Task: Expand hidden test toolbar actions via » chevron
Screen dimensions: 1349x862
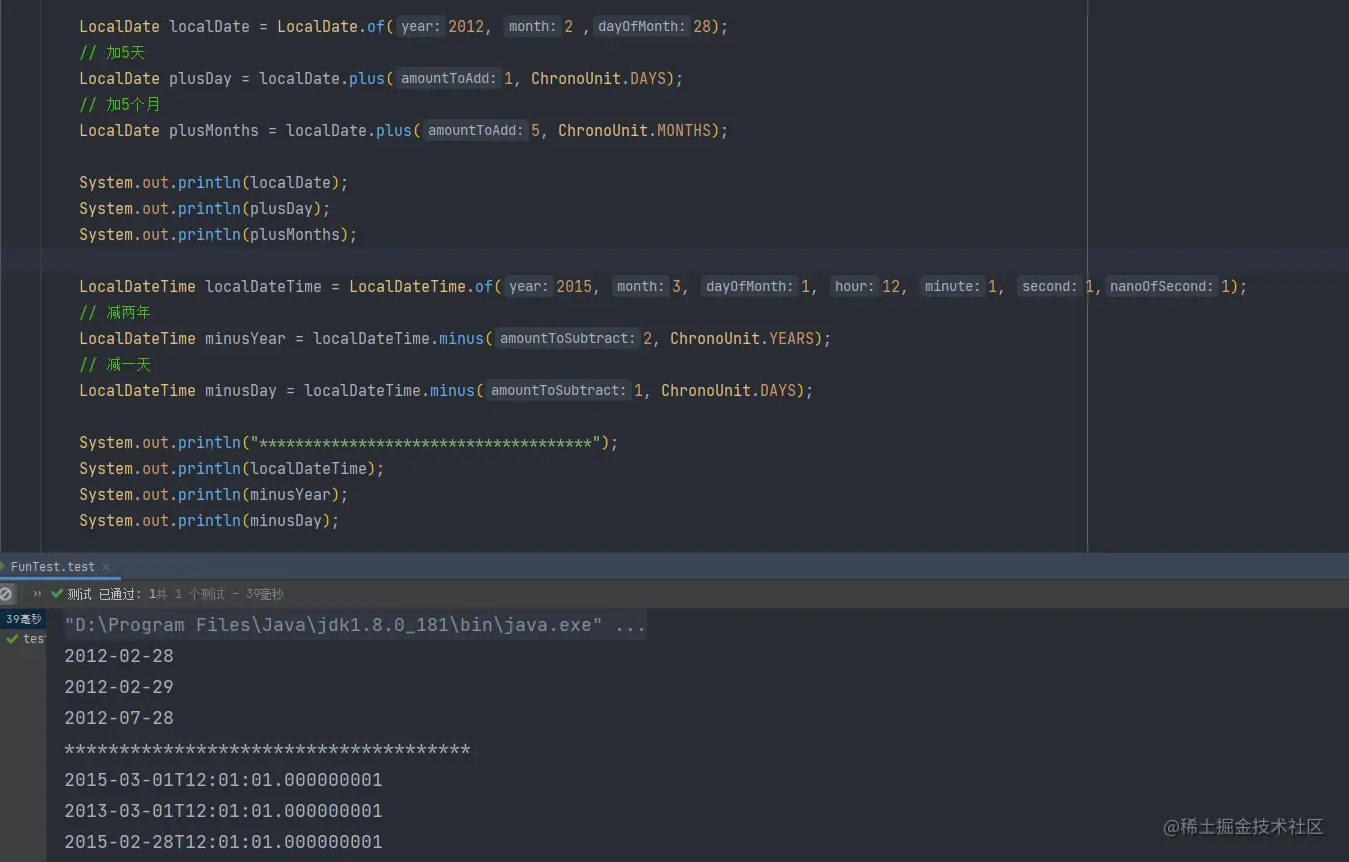Action: point(37,594)
